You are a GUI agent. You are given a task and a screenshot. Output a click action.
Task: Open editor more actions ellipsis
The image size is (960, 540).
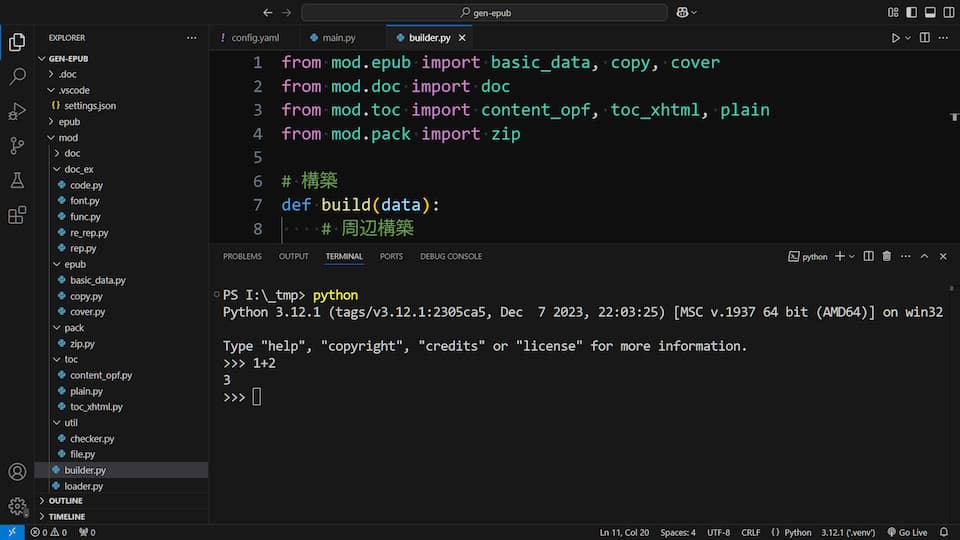click(x=943, y=38)
